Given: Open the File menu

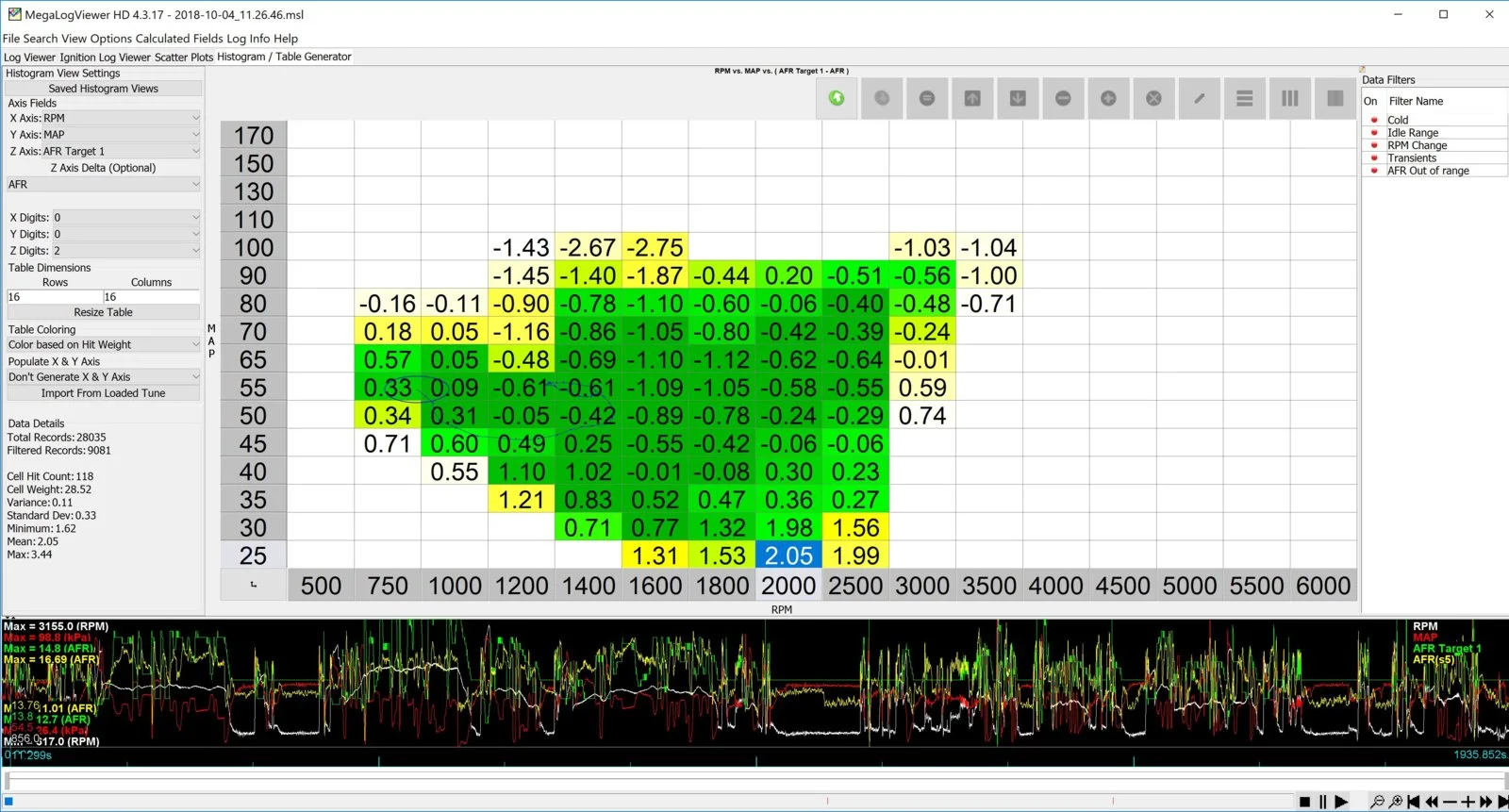Looking at the screenshot, I should click(x=11, y=39).
